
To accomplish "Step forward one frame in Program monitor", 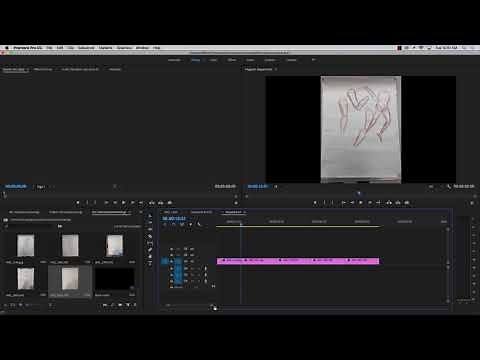I will click(x=370, y=203).
